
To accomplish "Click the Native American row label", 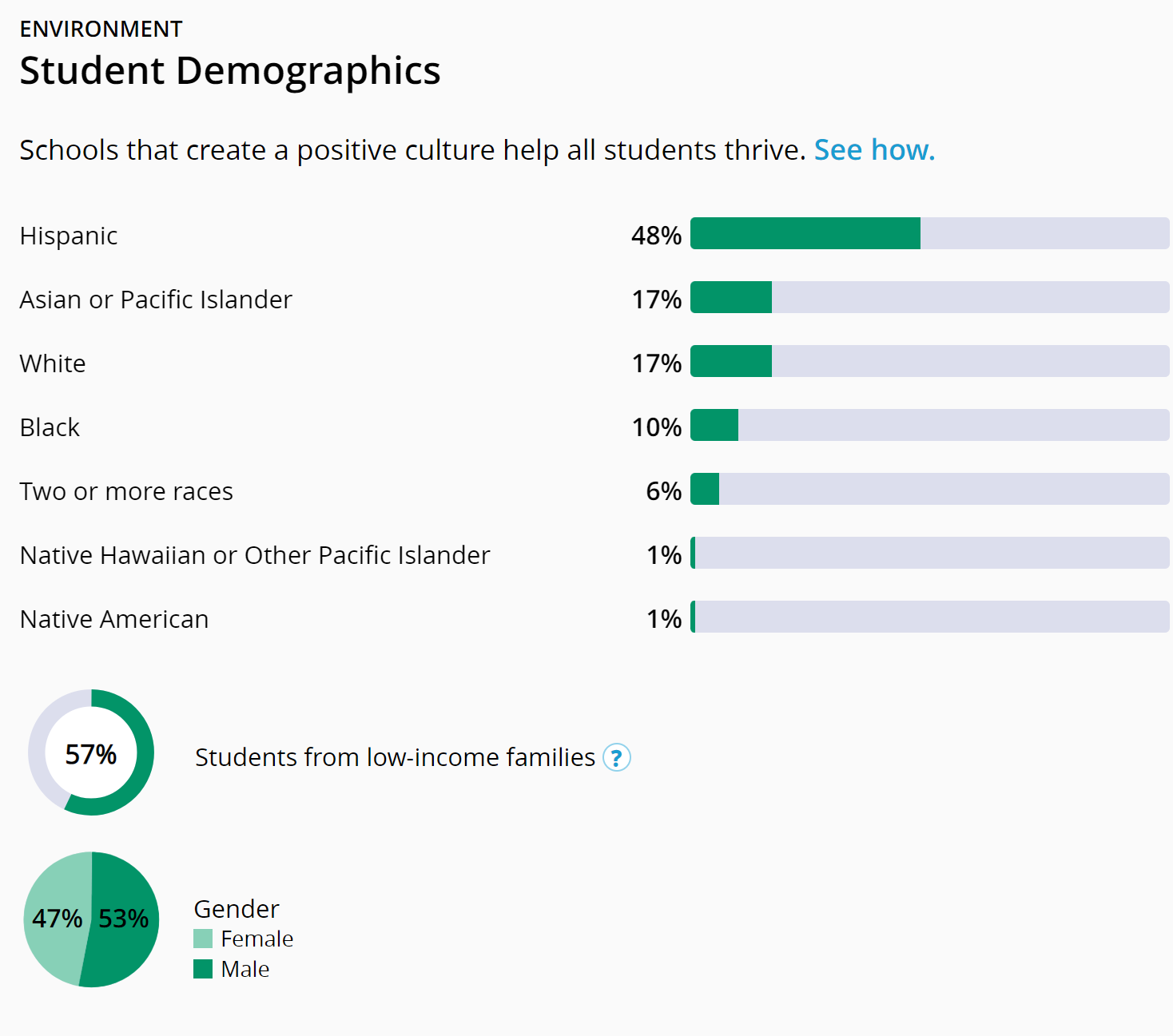I will pyautogui.click(x=114, y=619).
